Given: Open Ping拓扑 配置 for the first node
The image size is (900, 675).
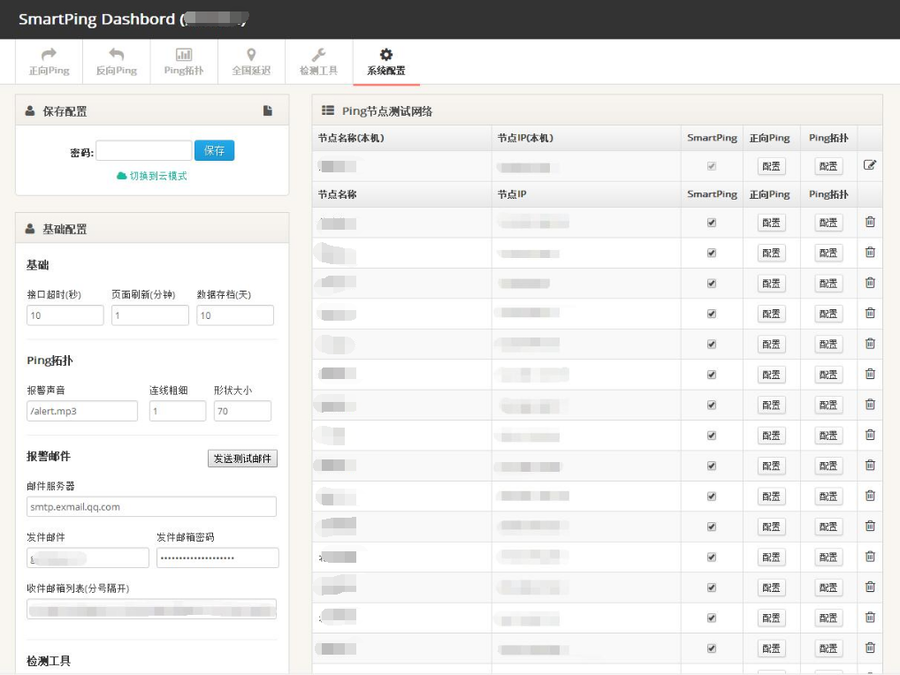Looking at the screenshot, I should coord(828,223).
